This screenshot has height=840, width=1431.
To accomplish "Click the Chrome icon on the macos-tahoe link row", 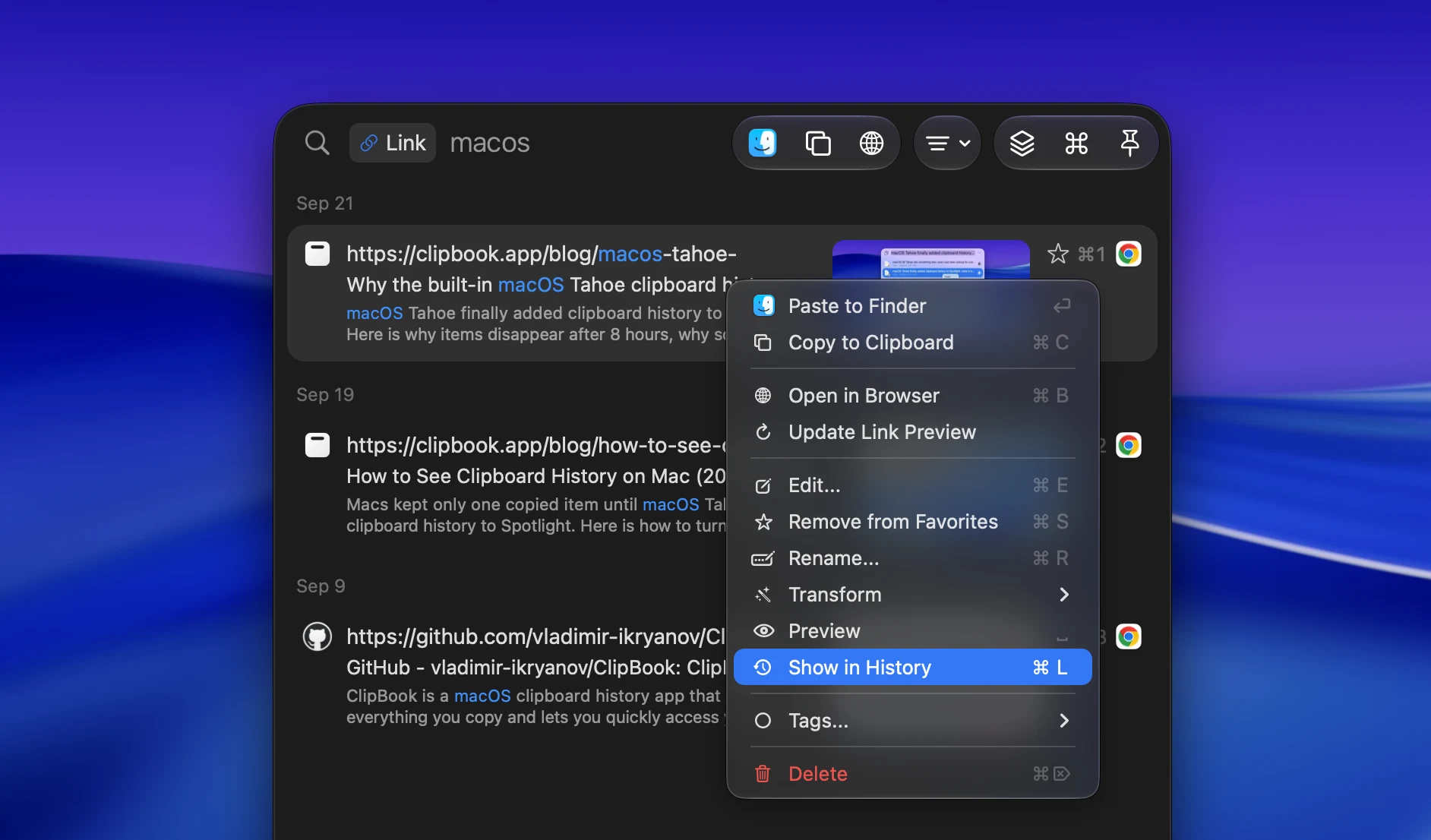I will pyautogui.click(x=1129, y=254).
